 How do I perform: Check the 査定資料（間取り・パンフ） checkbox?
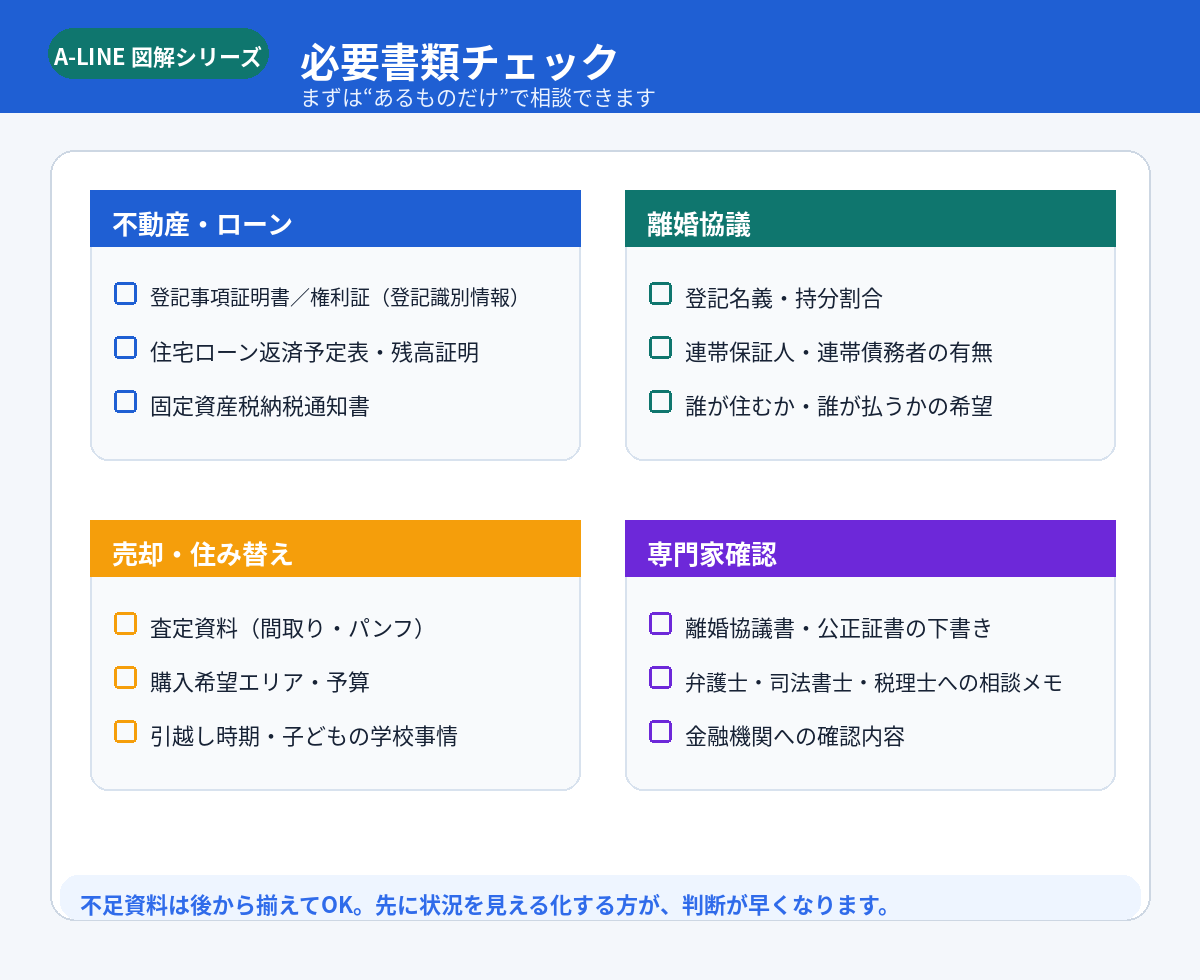pyautogui.click(x=125, y=624)
